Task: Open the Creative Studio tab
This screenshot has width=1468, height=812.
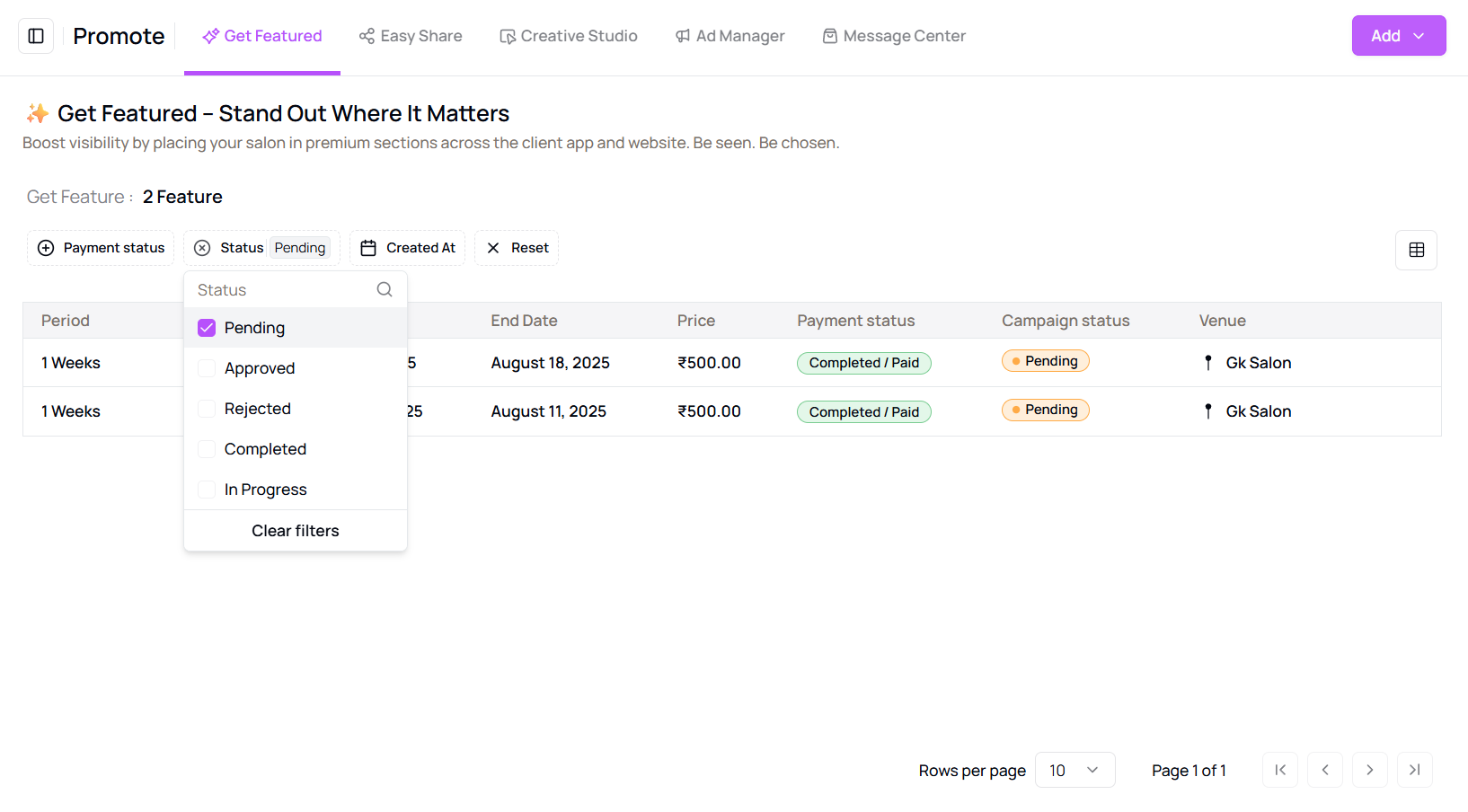Action: (x=569, y=36)
